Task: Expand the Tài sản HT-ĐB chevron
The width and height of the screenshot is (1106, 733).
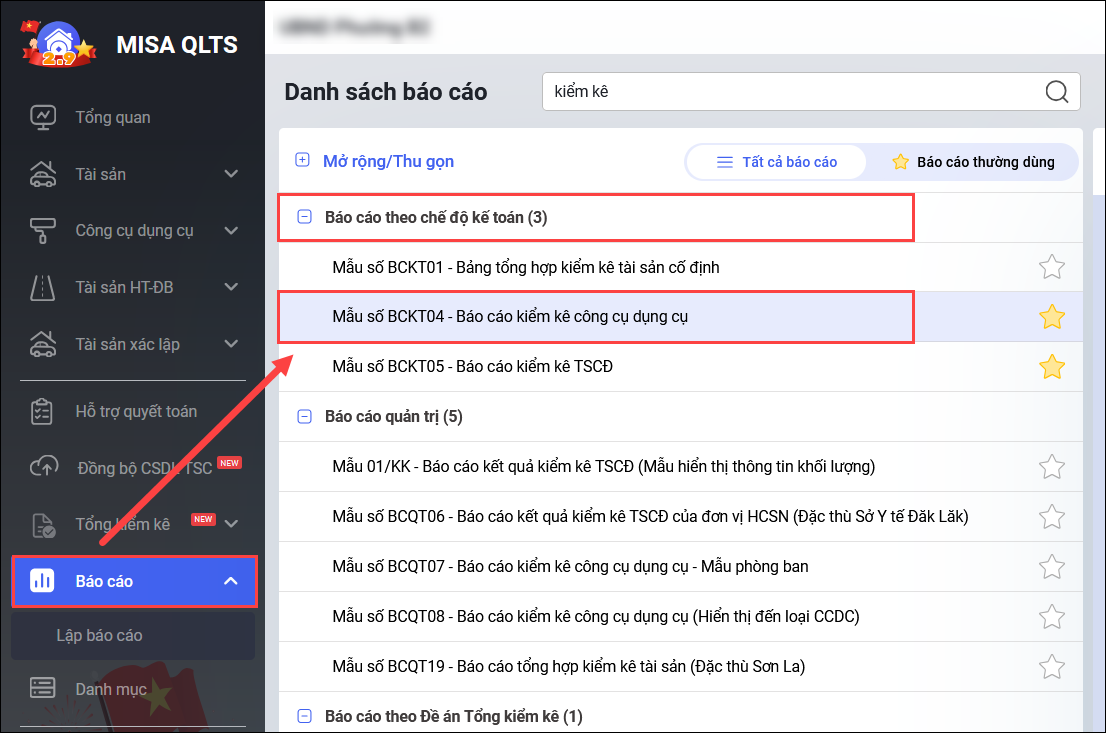Action: [231, 287]
